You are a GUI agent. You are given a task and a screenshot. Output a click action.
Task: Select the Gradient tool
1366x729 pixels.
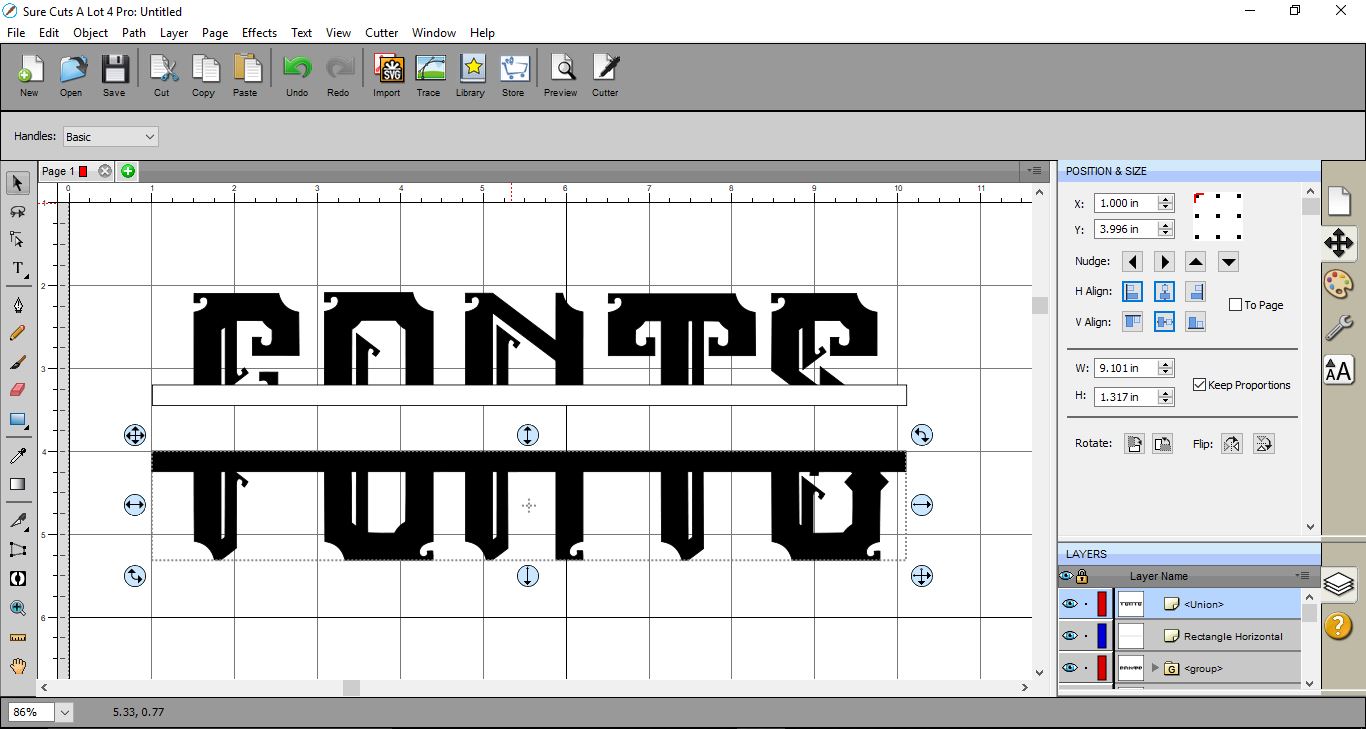coord(18,485)
